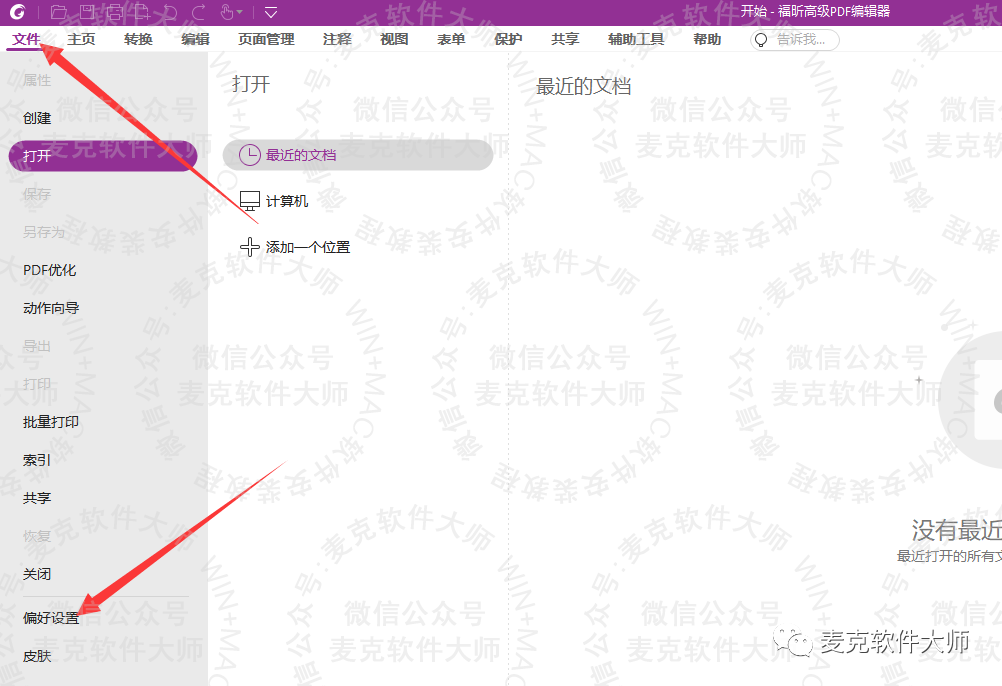Expand the touch mode dropdown arrow
The height and width of the screenshot is (686, 1002).
(x=240, y=12)
